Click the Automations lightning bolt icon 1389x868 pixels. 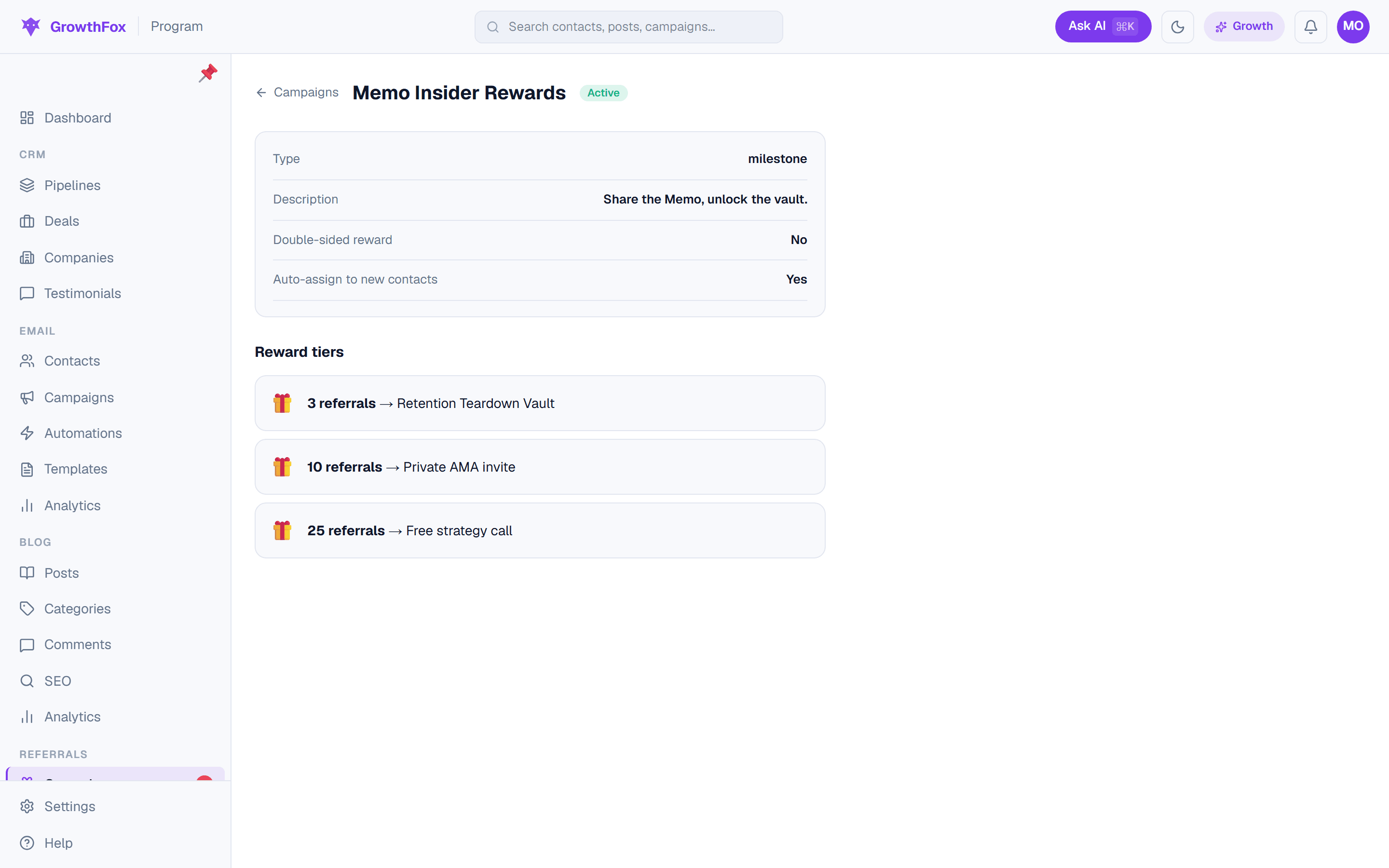tap(27, 434)
